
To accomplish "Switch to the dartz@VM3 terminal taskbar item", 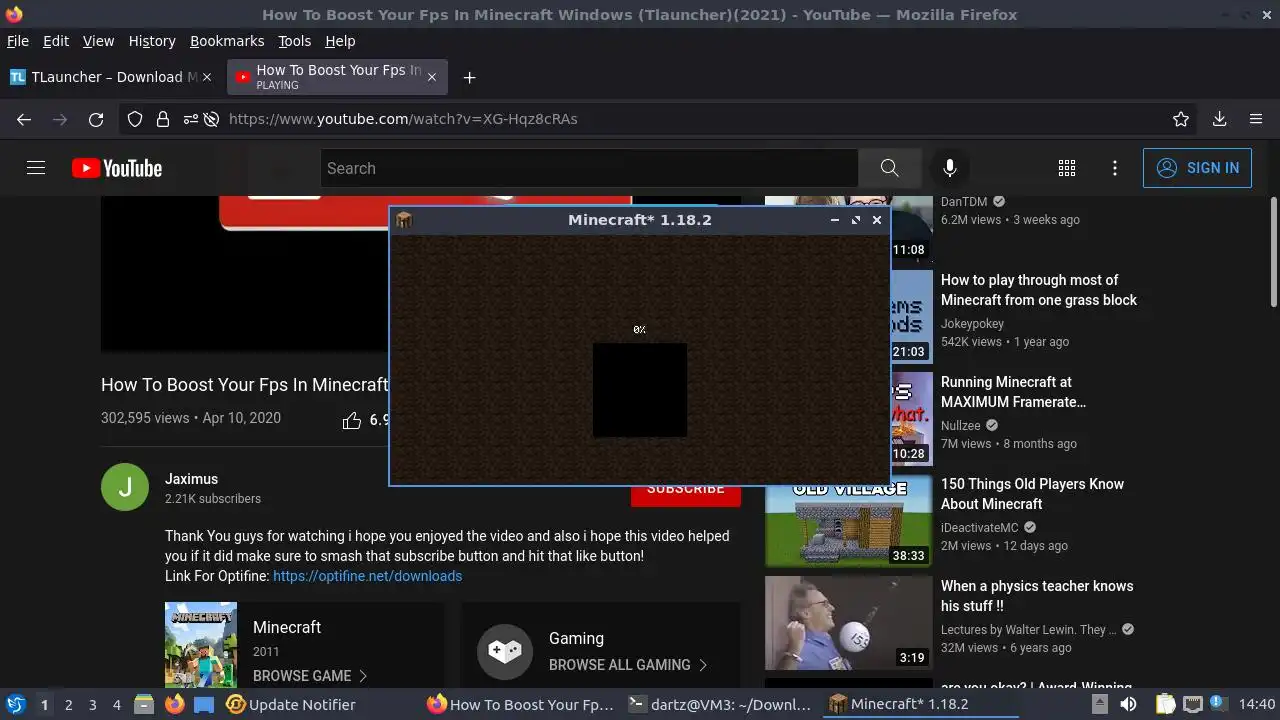I will point(720,704).
